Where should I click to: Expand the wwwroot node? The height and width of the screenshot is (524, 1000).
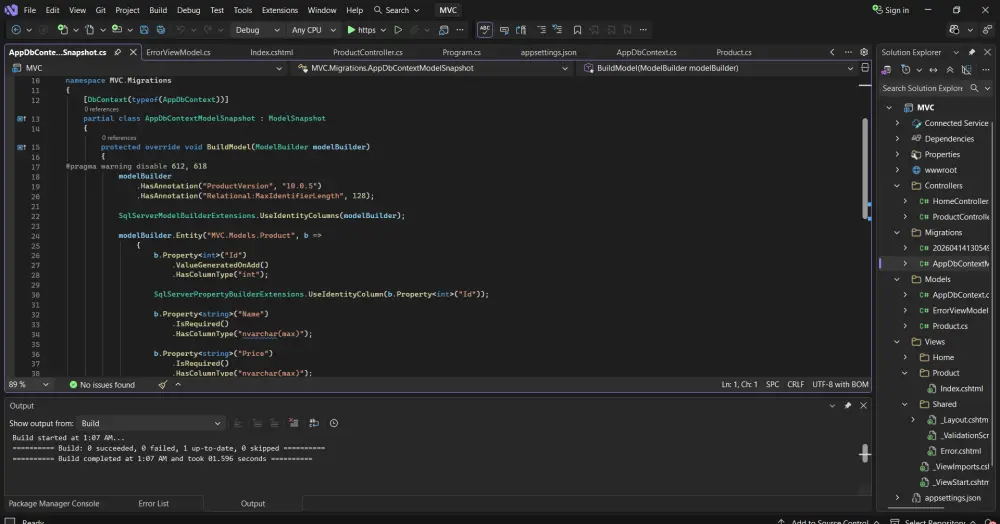(x=897, y=170)
